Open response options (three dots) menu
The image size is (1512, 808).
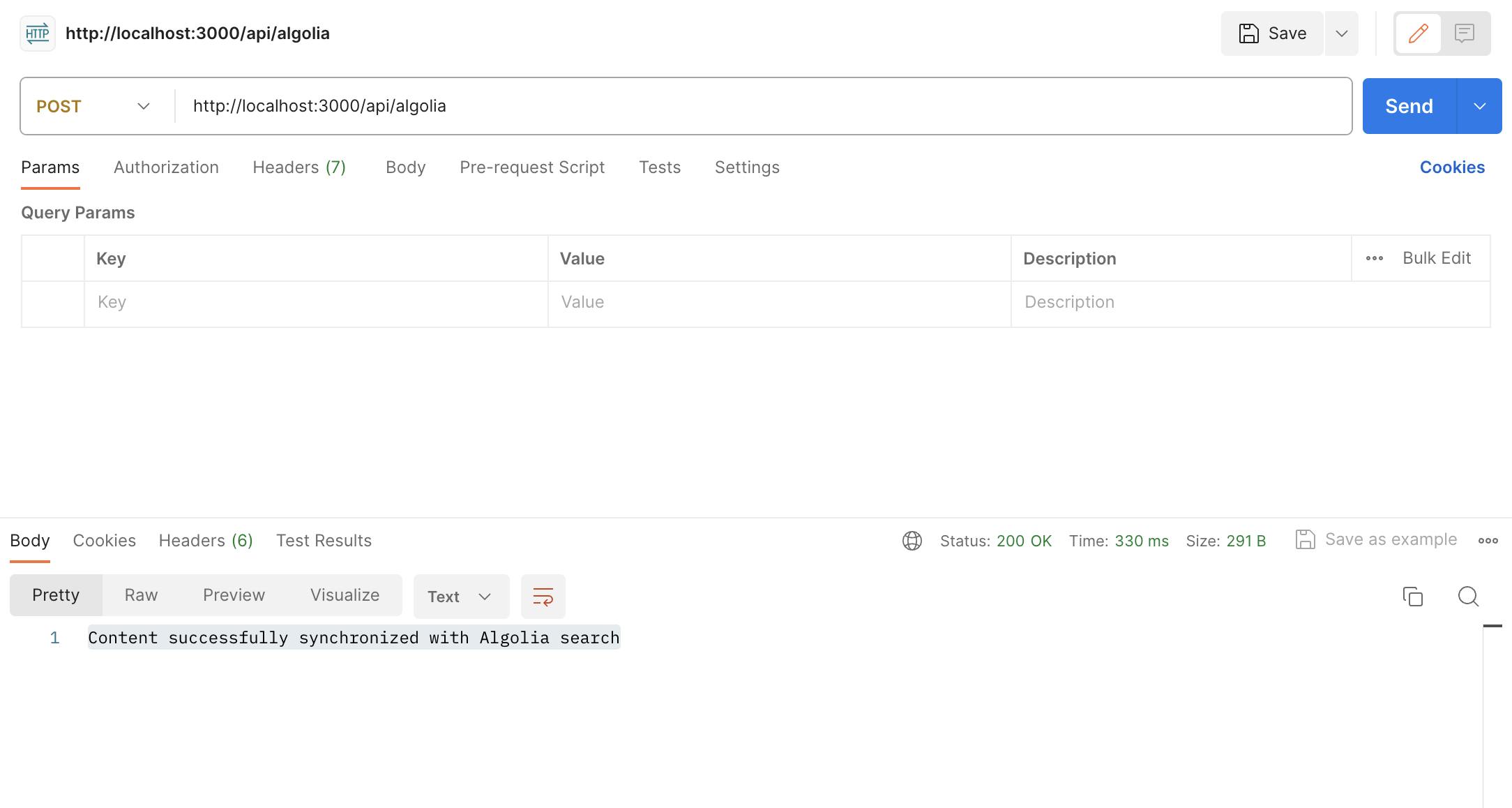[1488, 541]
